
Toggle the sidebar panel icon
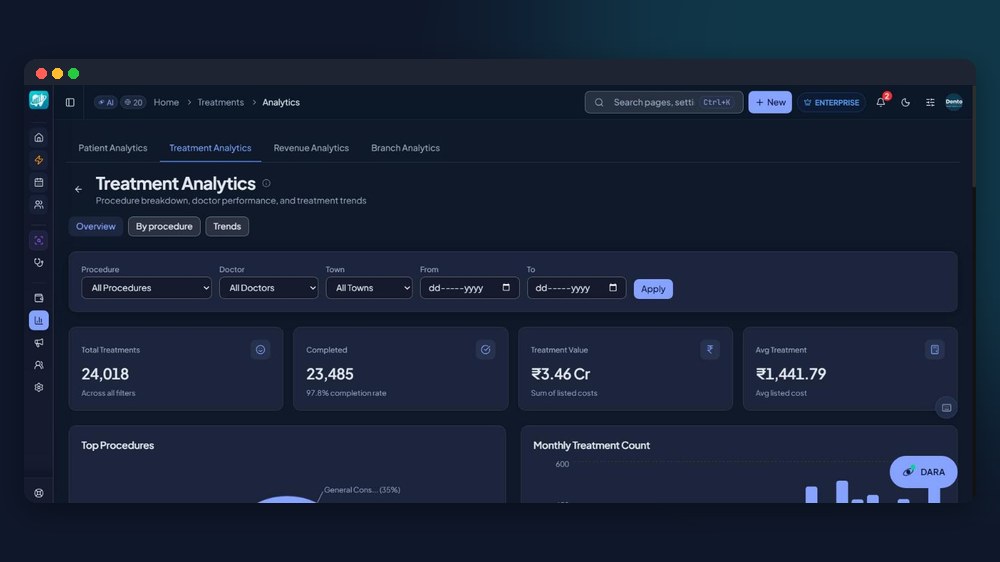[70, 102]
